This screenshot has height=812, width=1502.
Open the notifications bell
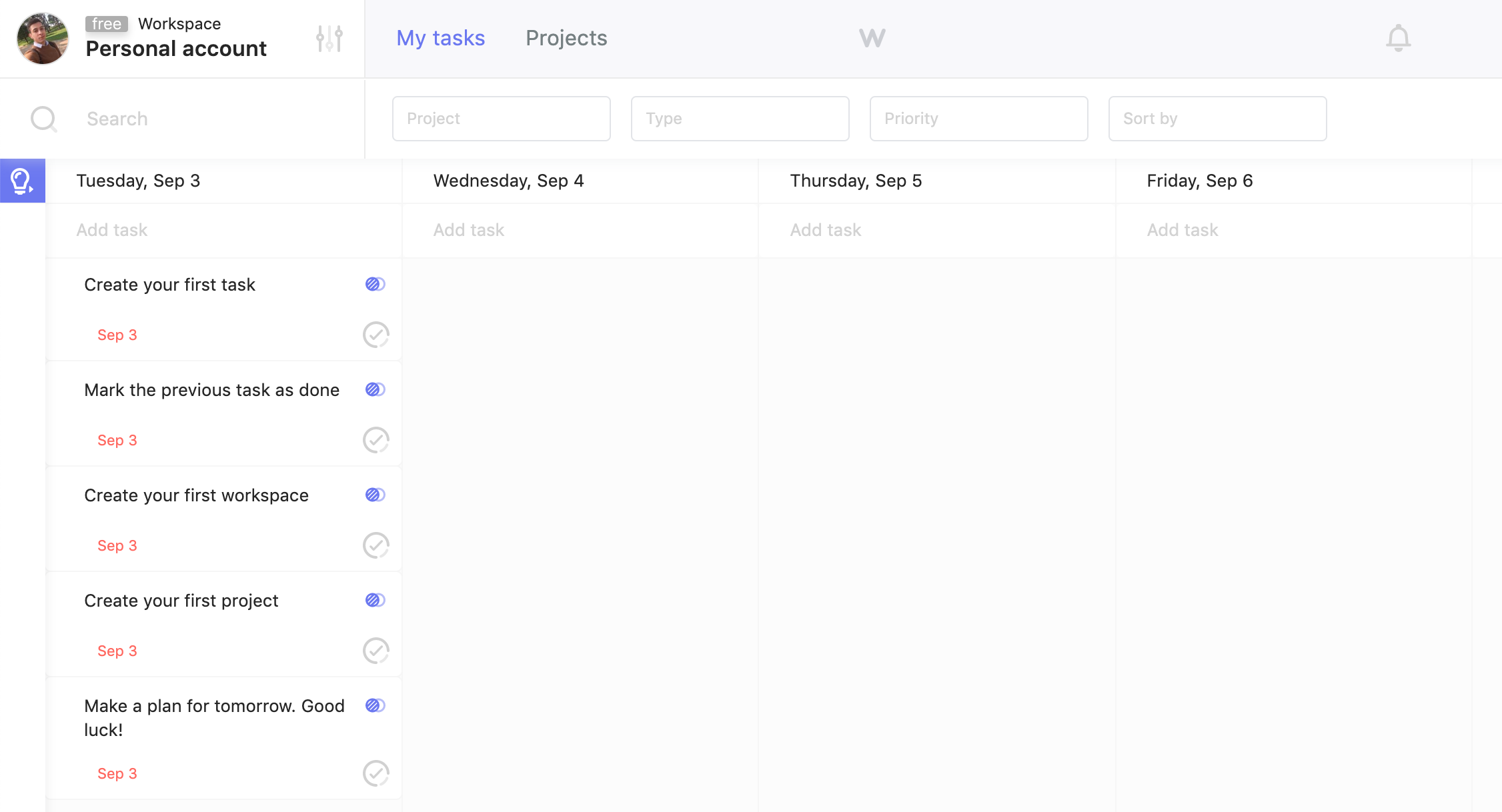(x=1398, y=38)
